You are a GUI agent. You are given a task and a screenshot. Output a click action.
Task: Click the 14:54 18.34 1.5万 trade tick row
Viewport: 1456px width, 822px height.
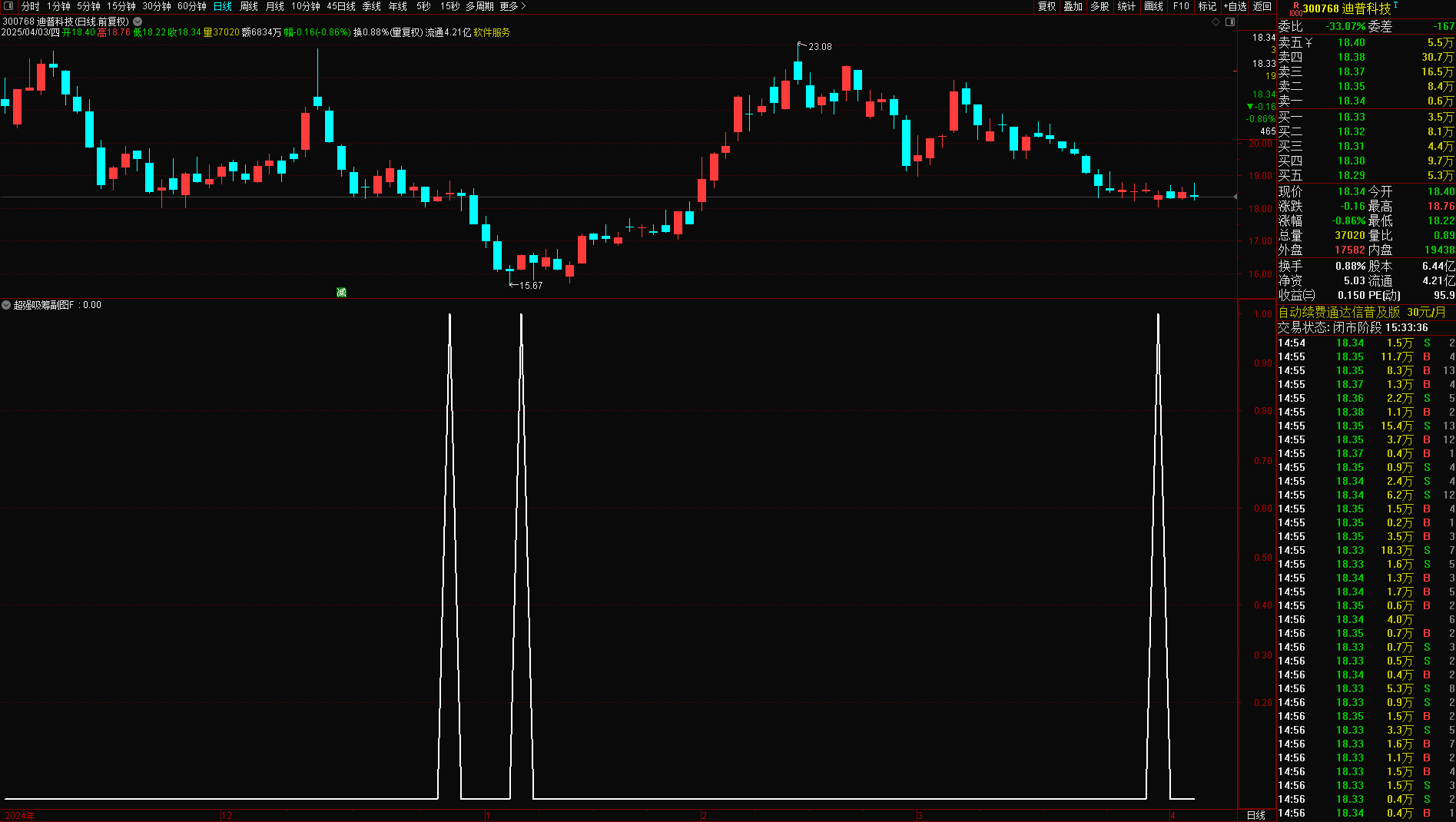(1366, 343)
